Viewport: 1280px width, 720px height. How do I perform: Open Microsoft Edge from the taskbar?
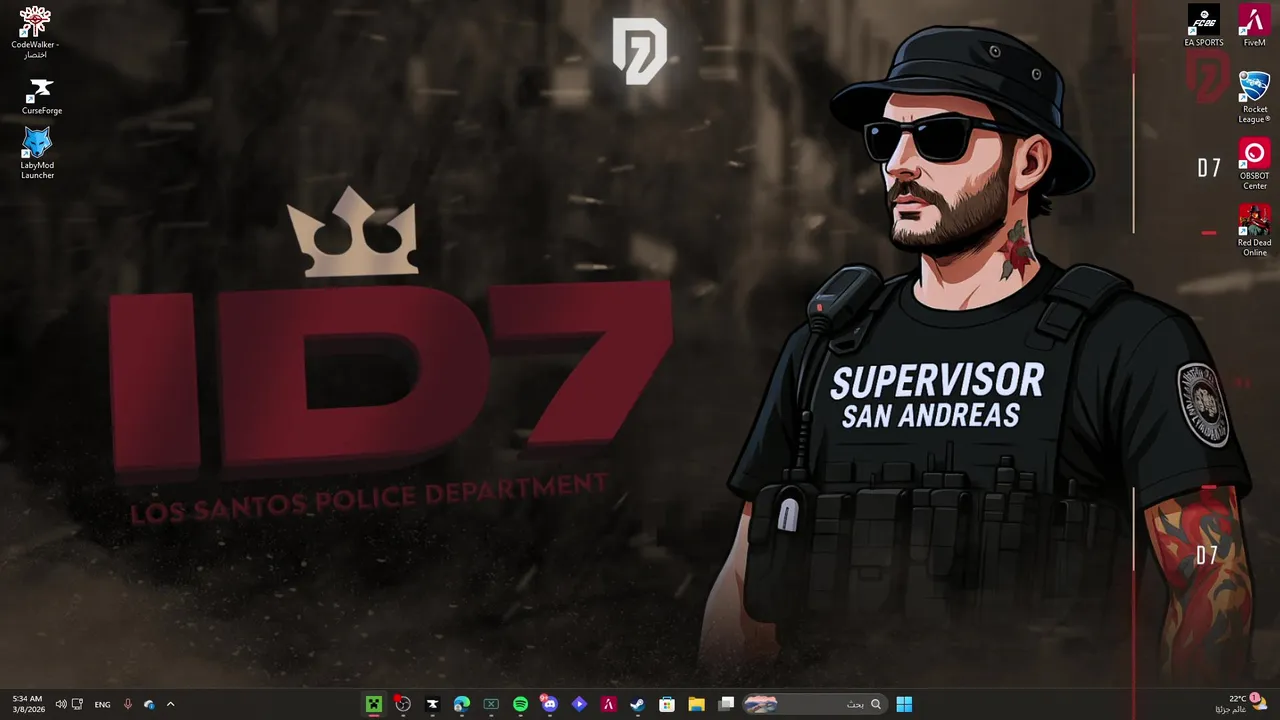click(461, 704)
